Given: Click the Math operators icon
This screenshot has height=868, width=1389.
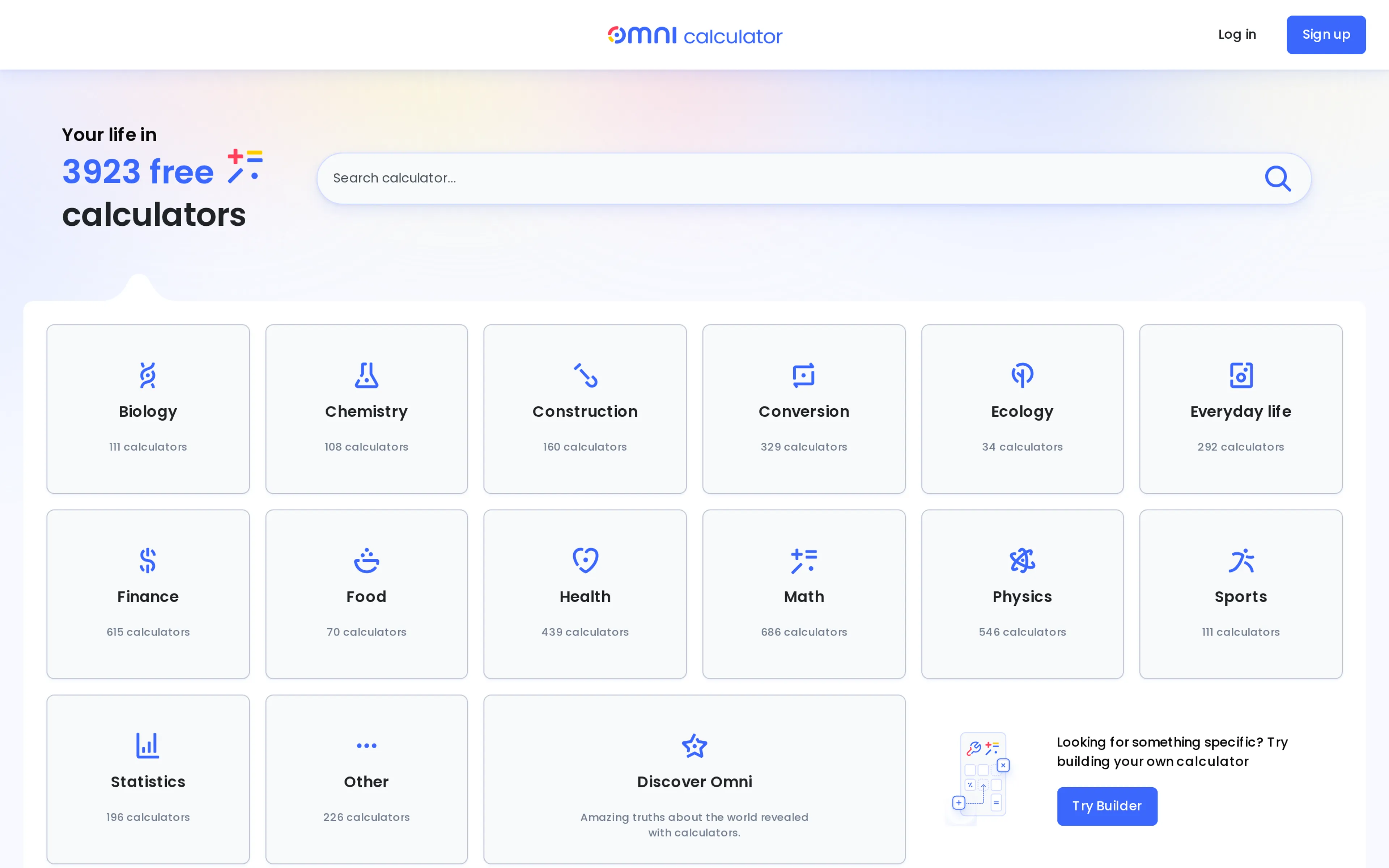Looking at the screenshot, I should tap(803, 561).
